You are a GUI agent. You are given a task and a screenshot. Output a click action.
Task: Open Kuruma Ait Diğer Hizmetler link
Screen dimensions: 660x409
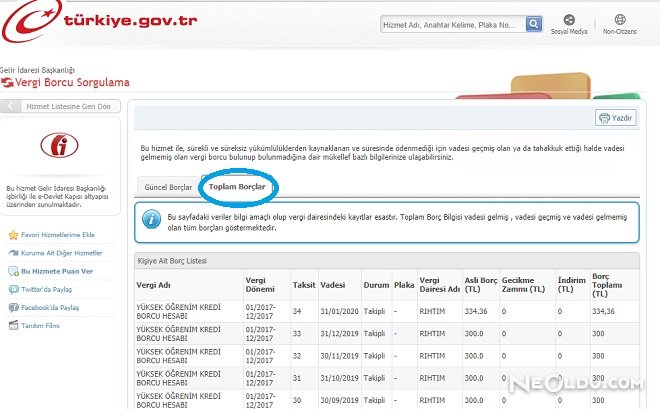click(62, 253)
